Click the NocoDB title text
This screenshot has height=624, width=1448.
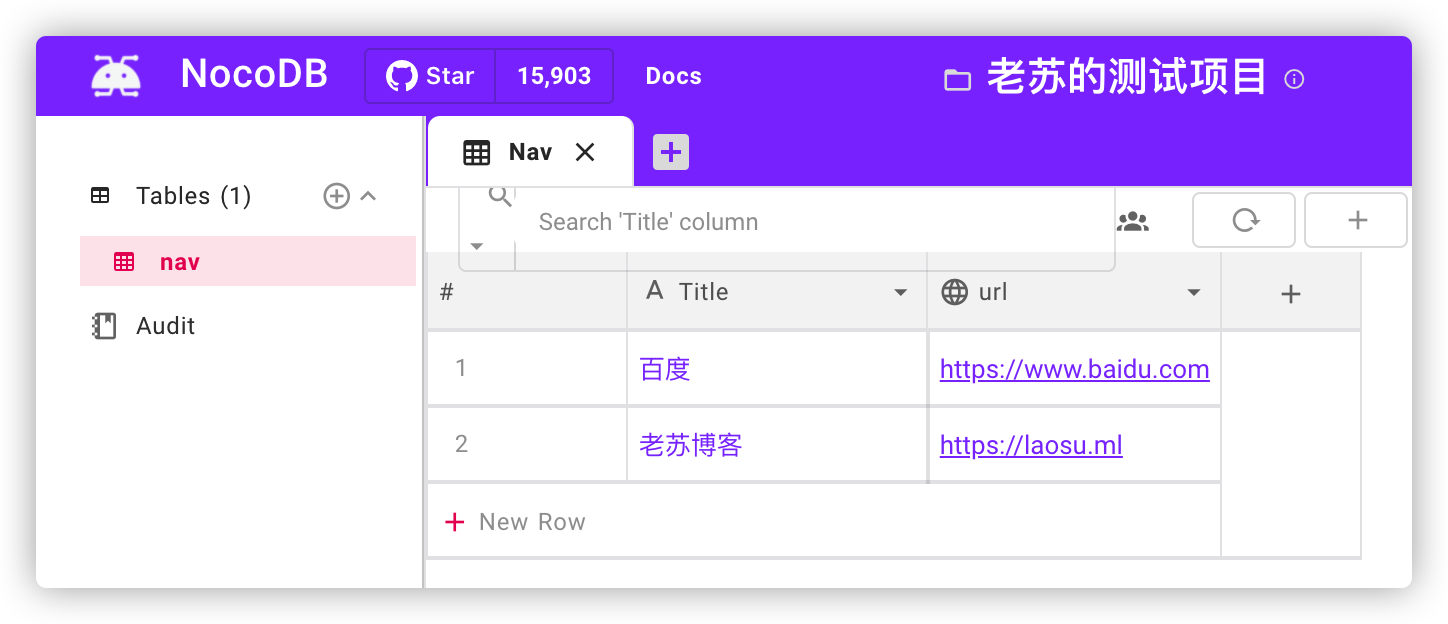tap(254, 75)
